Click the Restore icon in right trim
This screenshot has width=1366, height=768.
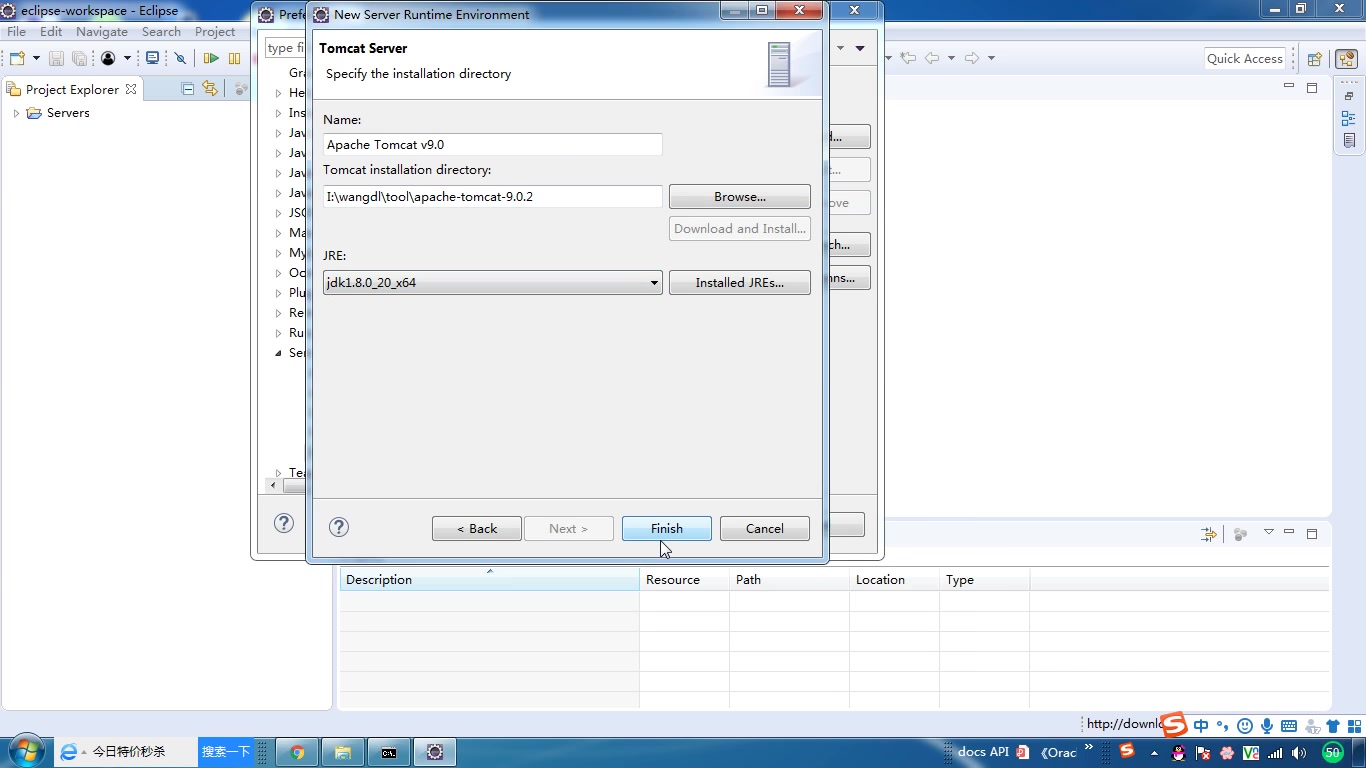pos(1349,96)
